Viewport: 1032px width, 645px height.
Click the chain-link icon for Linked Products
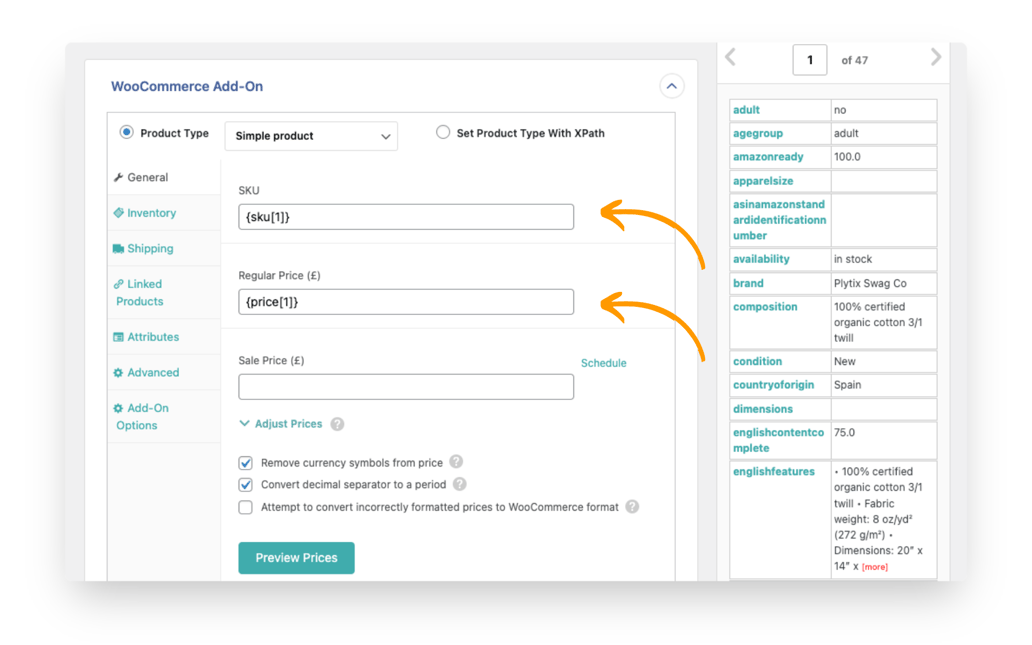click(119, 284)
